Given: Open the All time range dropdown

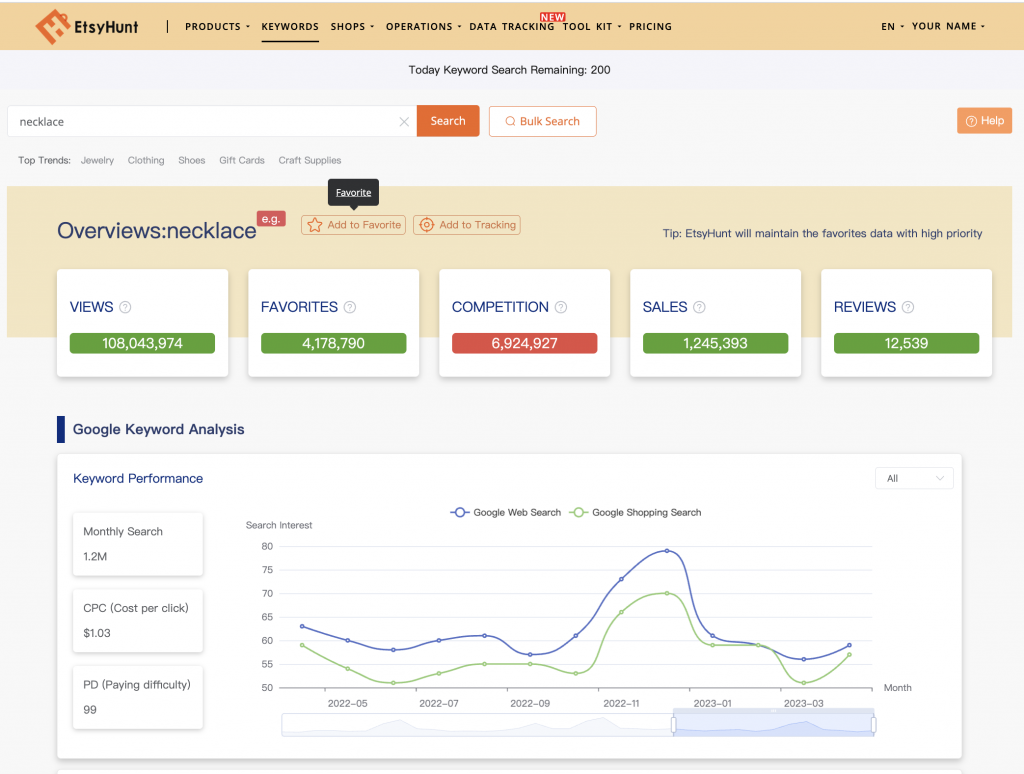Looking at the screenshot, I should pyautogui.click(x=914, y=479).
